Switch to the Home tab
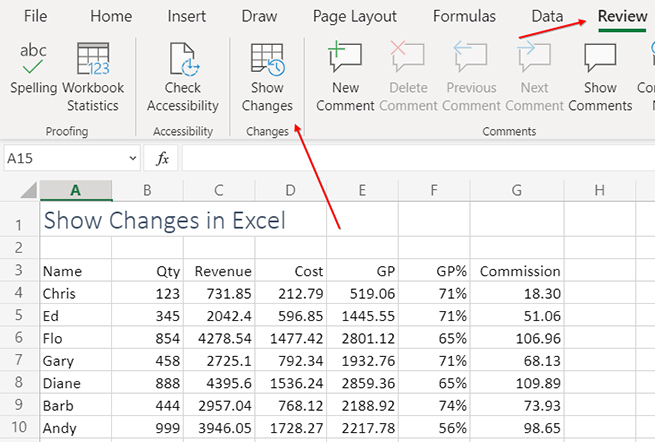The height and width of the screenshot is (442, 655). 111,16
